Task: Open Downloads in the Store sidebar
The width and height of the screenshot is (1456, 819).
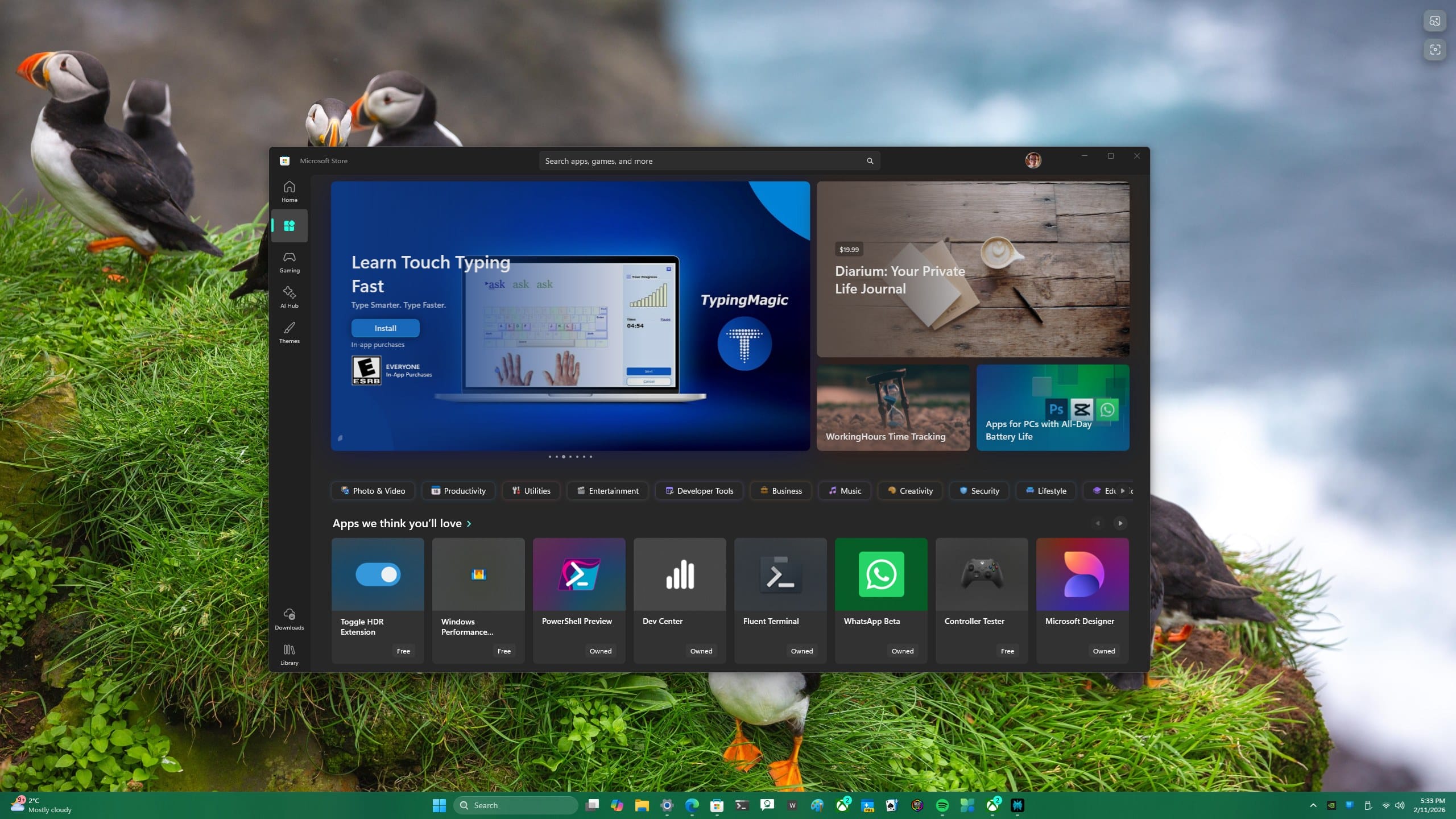Action: [x=289, y=619]
